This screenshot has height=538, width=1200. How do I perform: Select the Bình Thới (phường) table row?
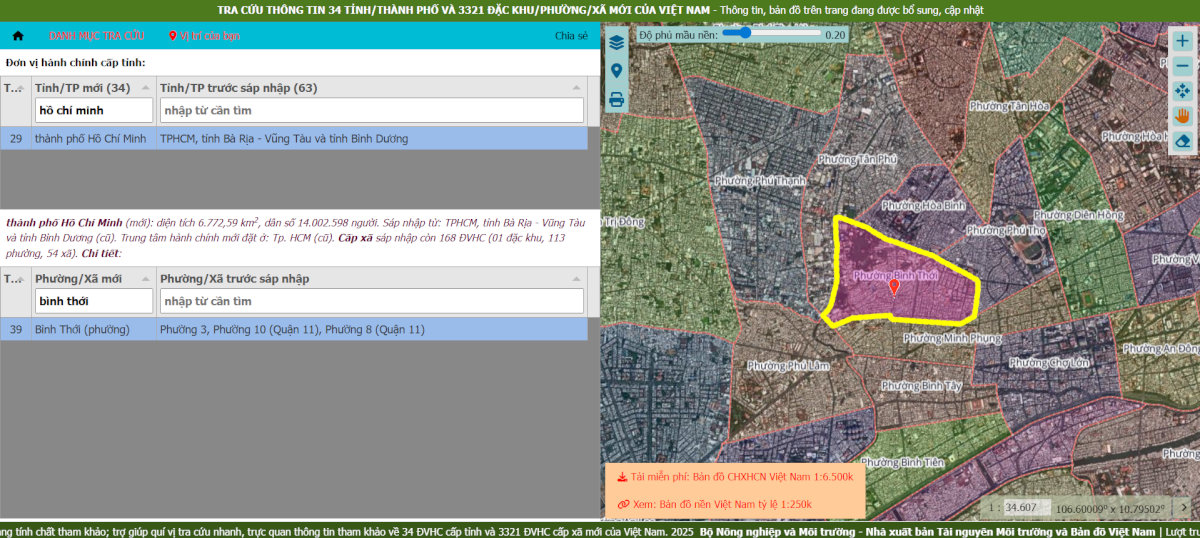[294, 330]
